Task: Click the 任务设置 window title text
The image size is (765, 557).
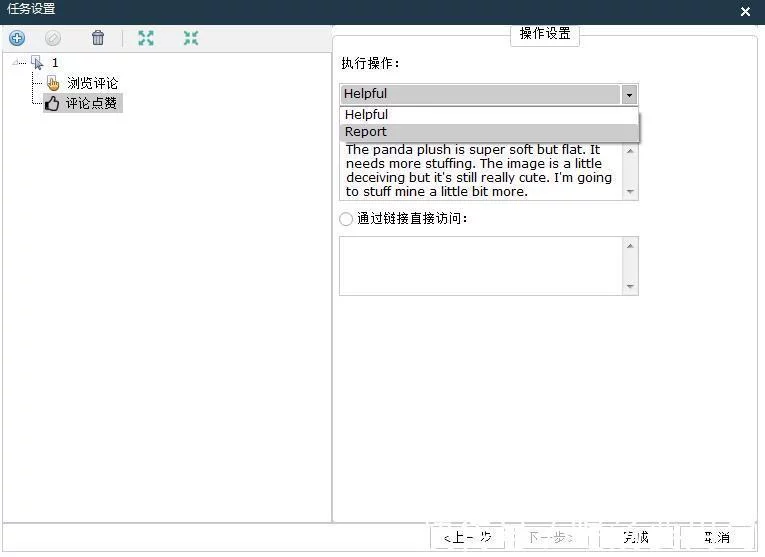Action: click(31, 9)
